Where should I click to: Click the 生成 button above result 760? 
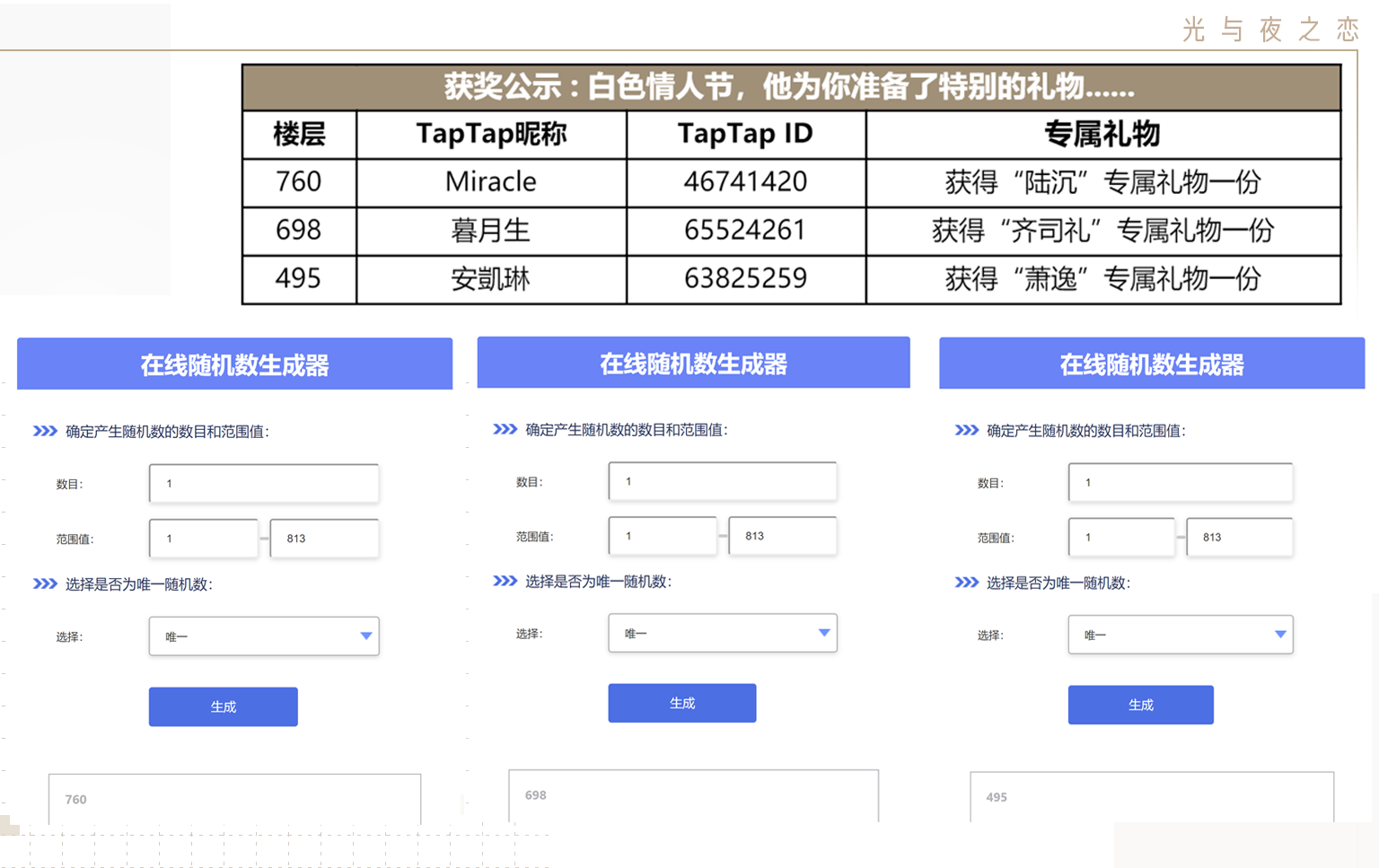pyautogui.click(x=223, y=706)
